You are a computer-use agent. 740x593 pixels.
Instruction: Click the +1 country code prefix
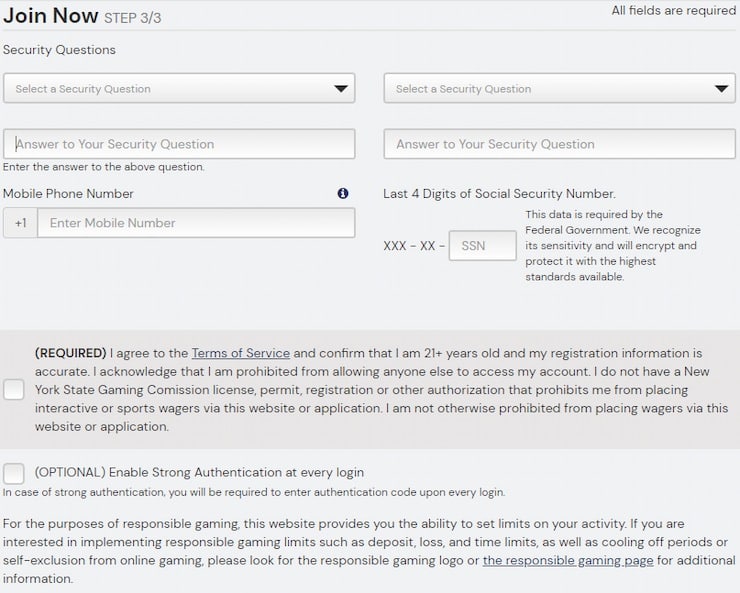point(20,223)
